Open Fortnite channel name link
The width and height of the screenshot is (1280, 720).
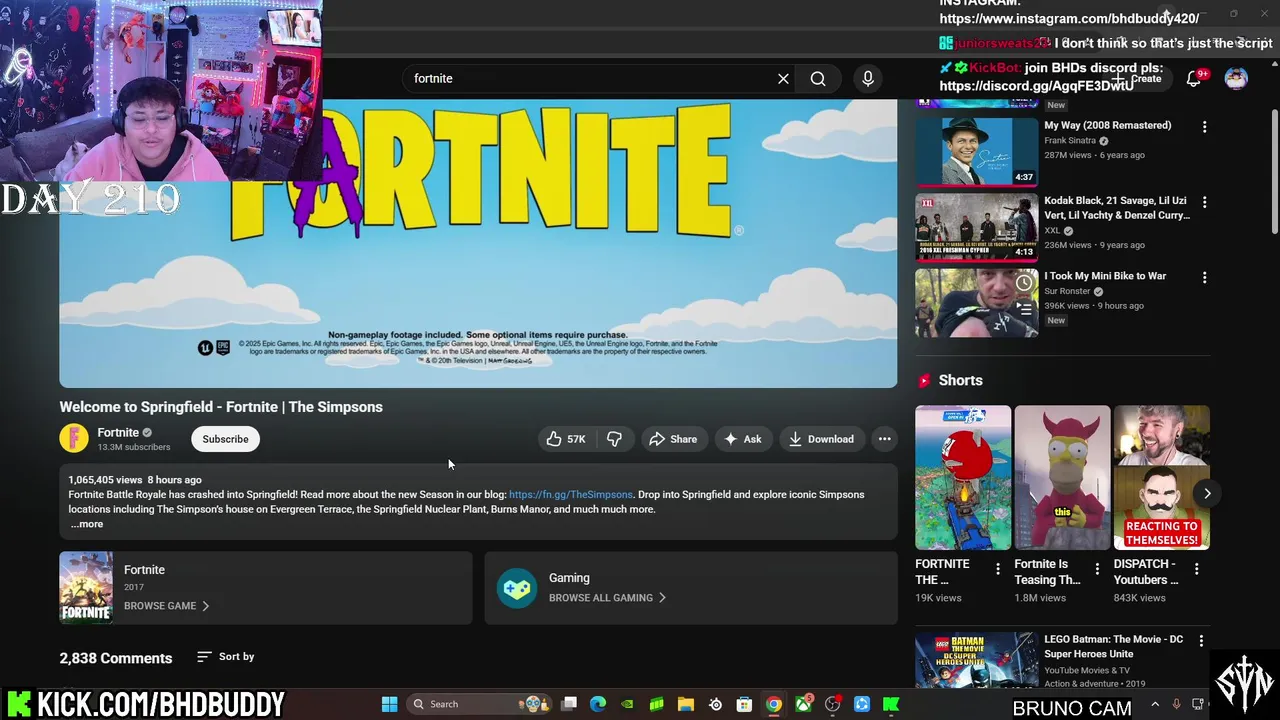(x=118, y=432)
